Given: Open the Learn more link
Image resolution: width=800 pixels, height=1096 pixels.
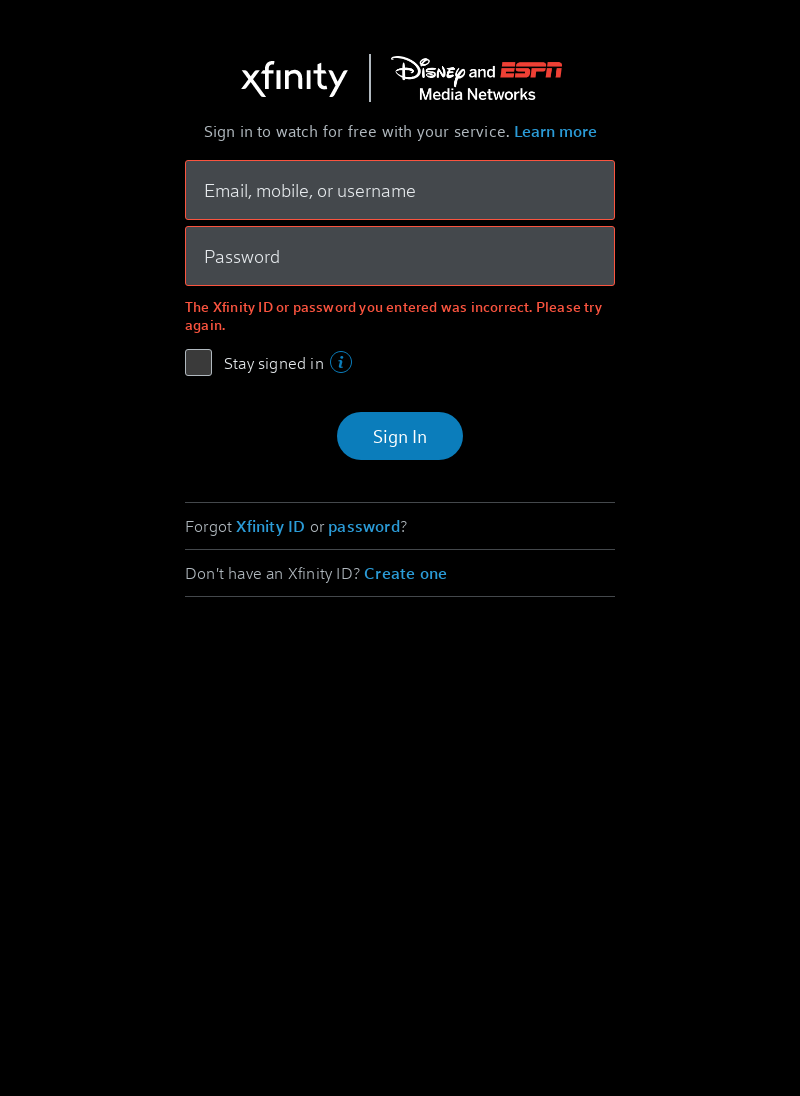Looking at the screenshot, I should (x=555, y=131).
